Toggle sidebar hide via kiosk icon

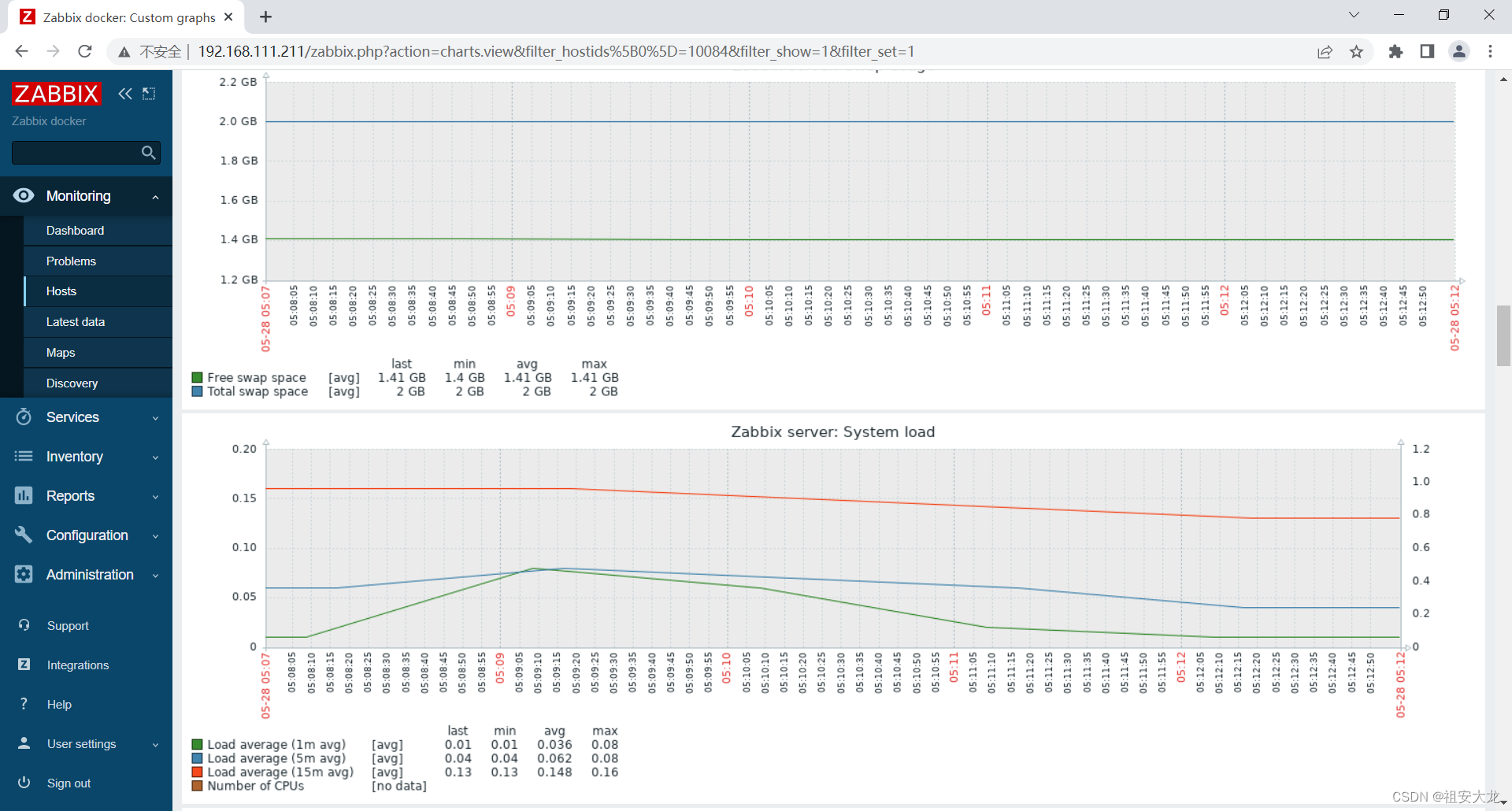(149, 94)
